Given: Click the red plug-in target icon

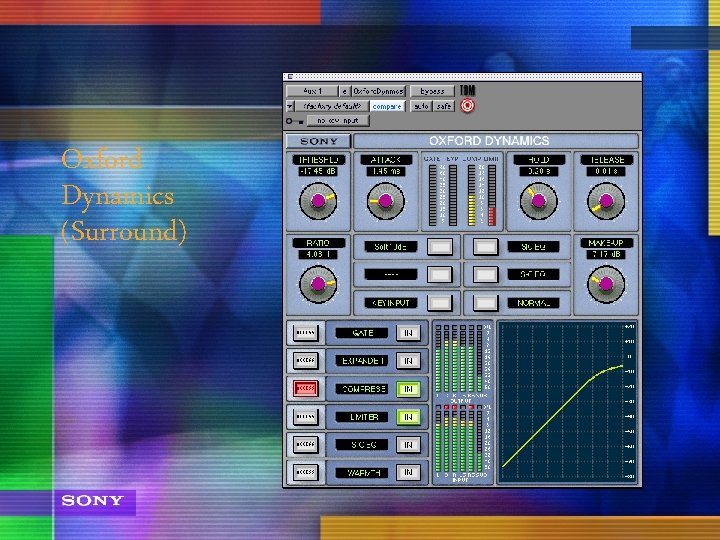Looking at the screenshot, I should (x=467, y=106).
